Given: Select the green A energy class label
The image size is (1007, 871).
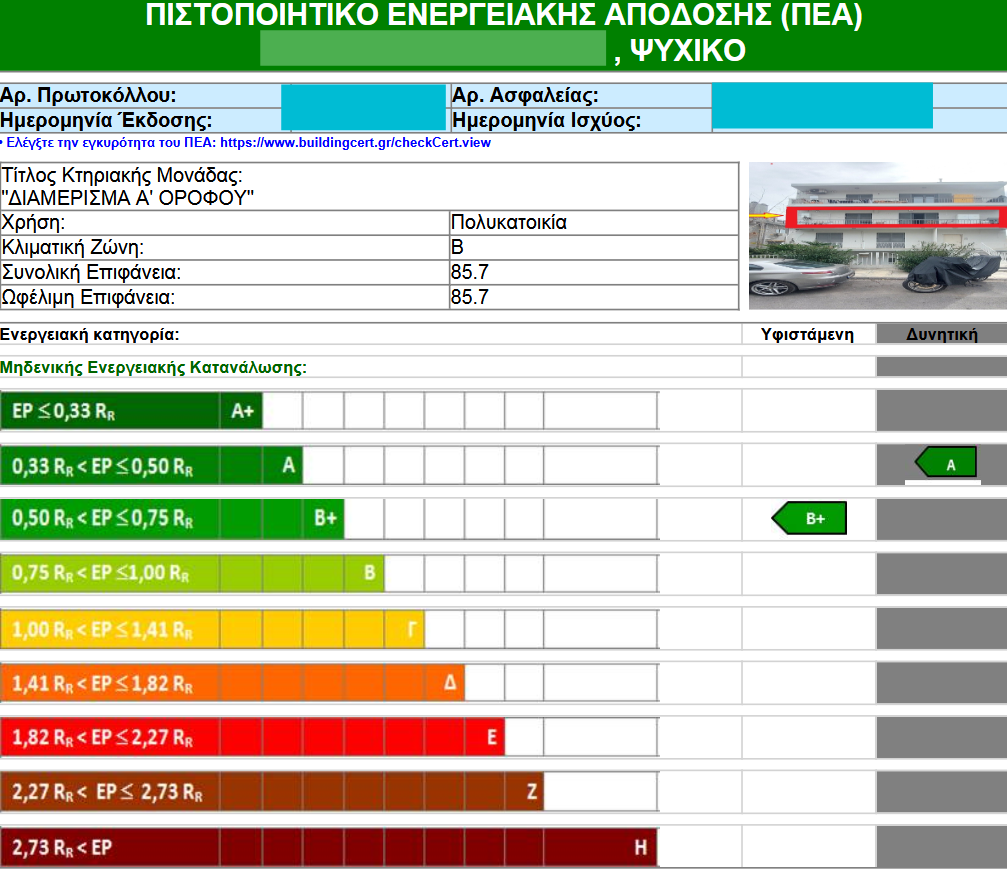Looking at the screenshot, I should pos(288,466).
